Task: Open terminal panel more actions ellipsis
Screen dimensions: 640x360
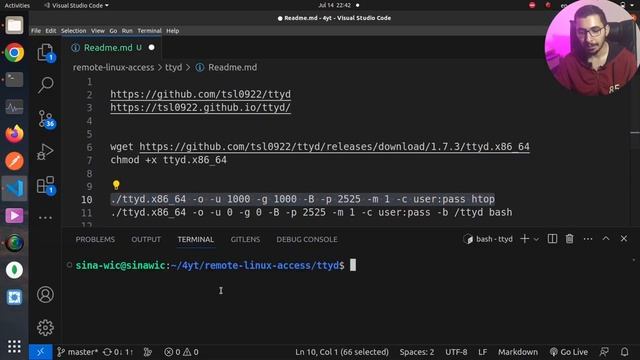Action: (x=588, y=239)
